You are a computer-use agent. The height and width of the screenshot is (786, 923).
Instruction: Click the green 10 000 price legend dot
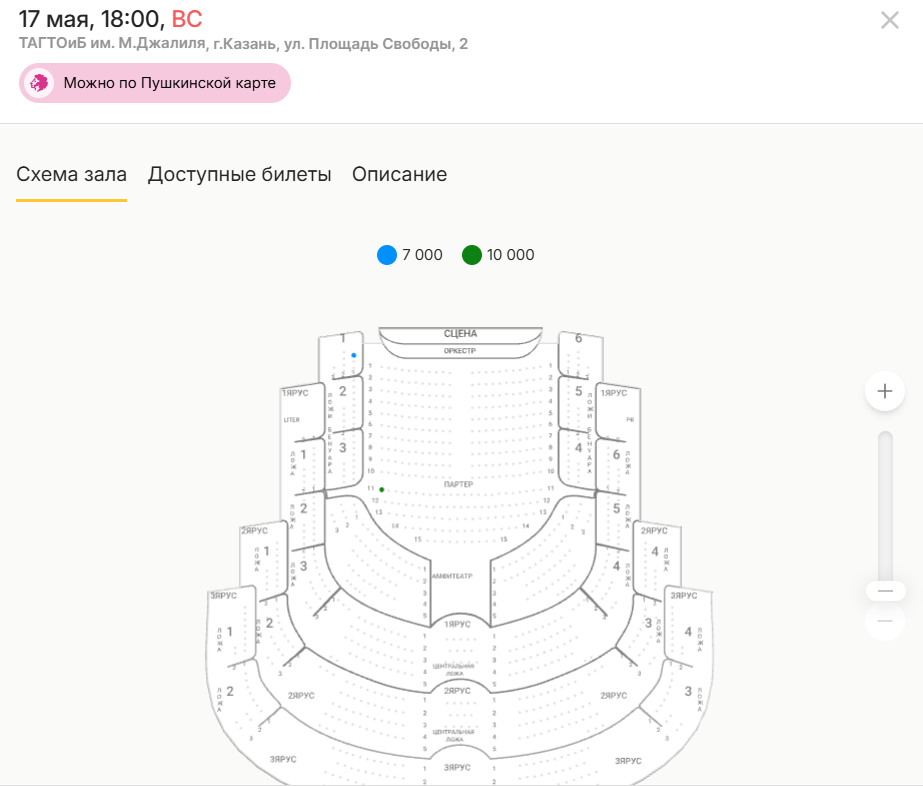click(472, 255)
